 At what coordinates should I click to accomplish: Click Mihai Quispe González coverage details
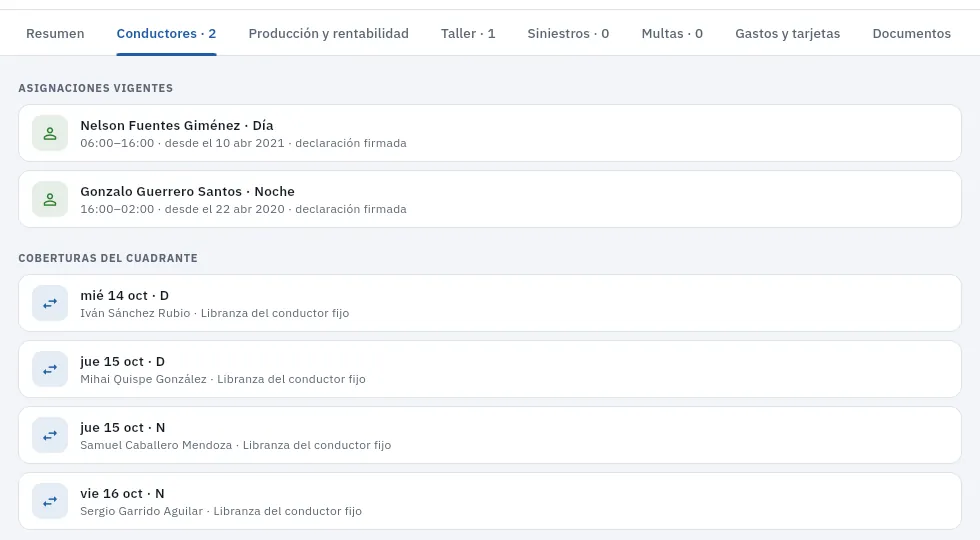[x=222, y=379]
